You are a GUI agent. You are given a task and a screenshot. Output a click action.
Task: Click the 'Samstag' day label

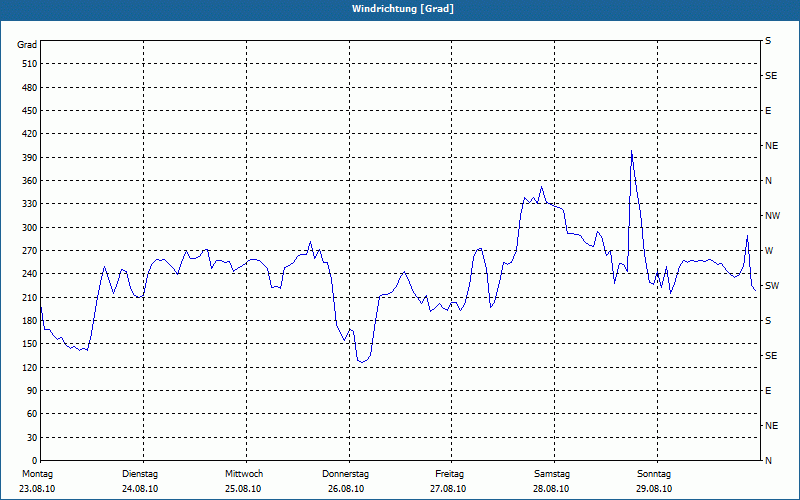pyautogui.click(x=552, y=474)
